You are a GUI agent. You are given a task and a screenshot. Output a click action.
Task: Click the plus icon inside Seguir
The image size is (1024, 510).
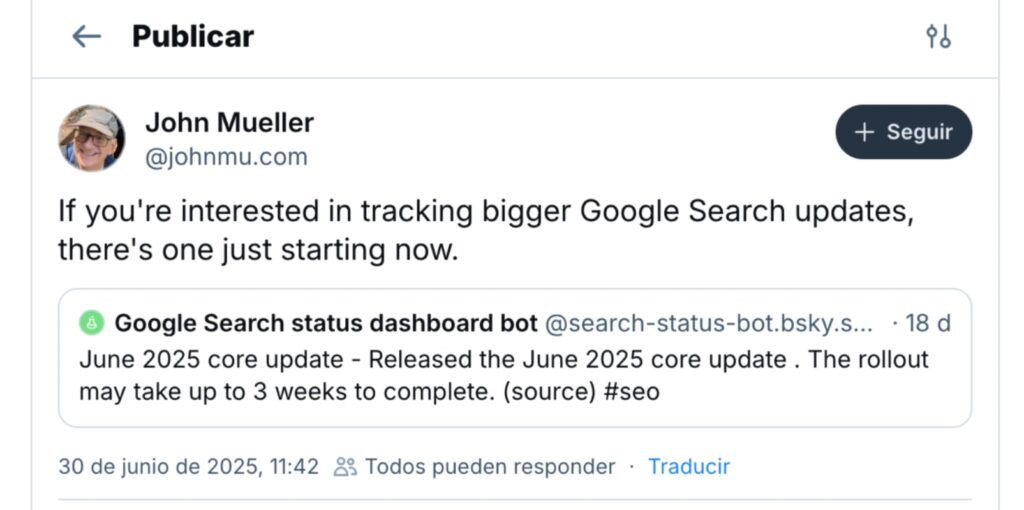[x=864, y=133]
